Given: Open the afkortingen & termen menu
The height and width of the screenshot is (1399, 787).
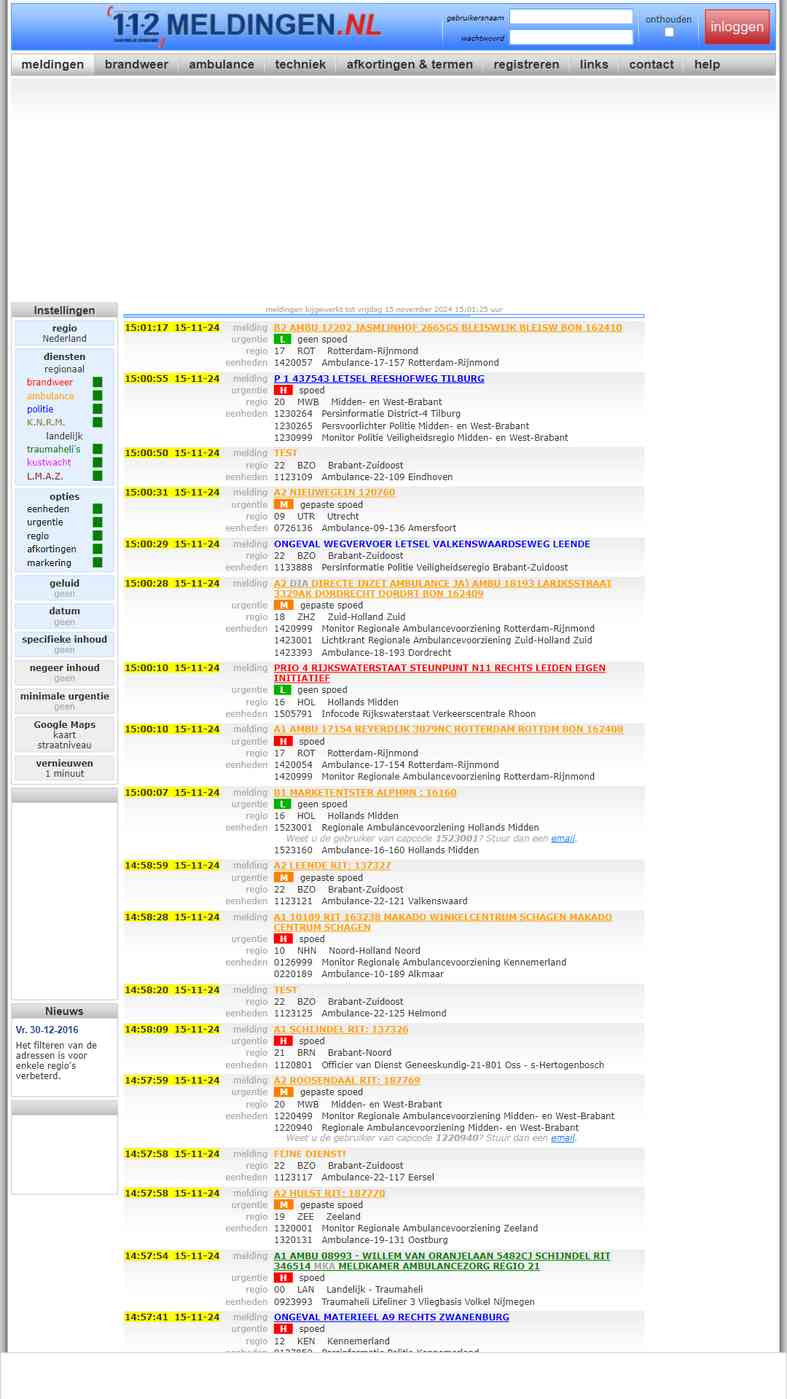Looking at the screenshot, I should [x=410, y=64].
